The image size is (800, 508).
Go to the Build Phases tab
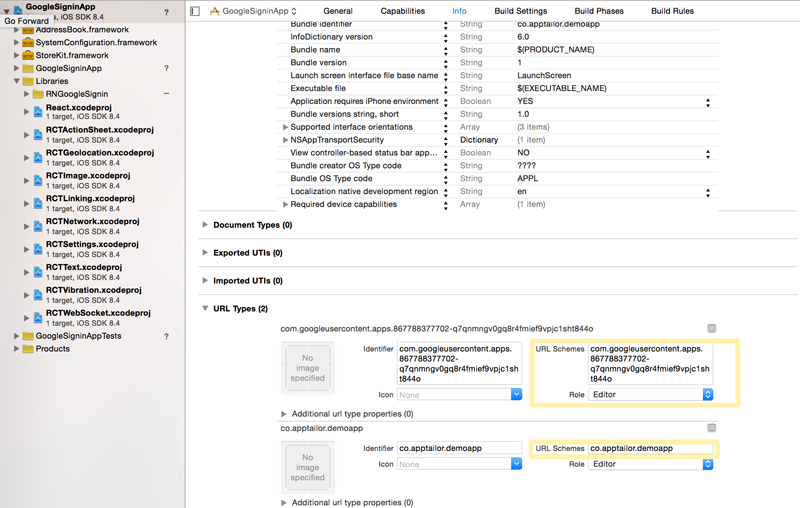pyautogui.click(x=599, y=11)
